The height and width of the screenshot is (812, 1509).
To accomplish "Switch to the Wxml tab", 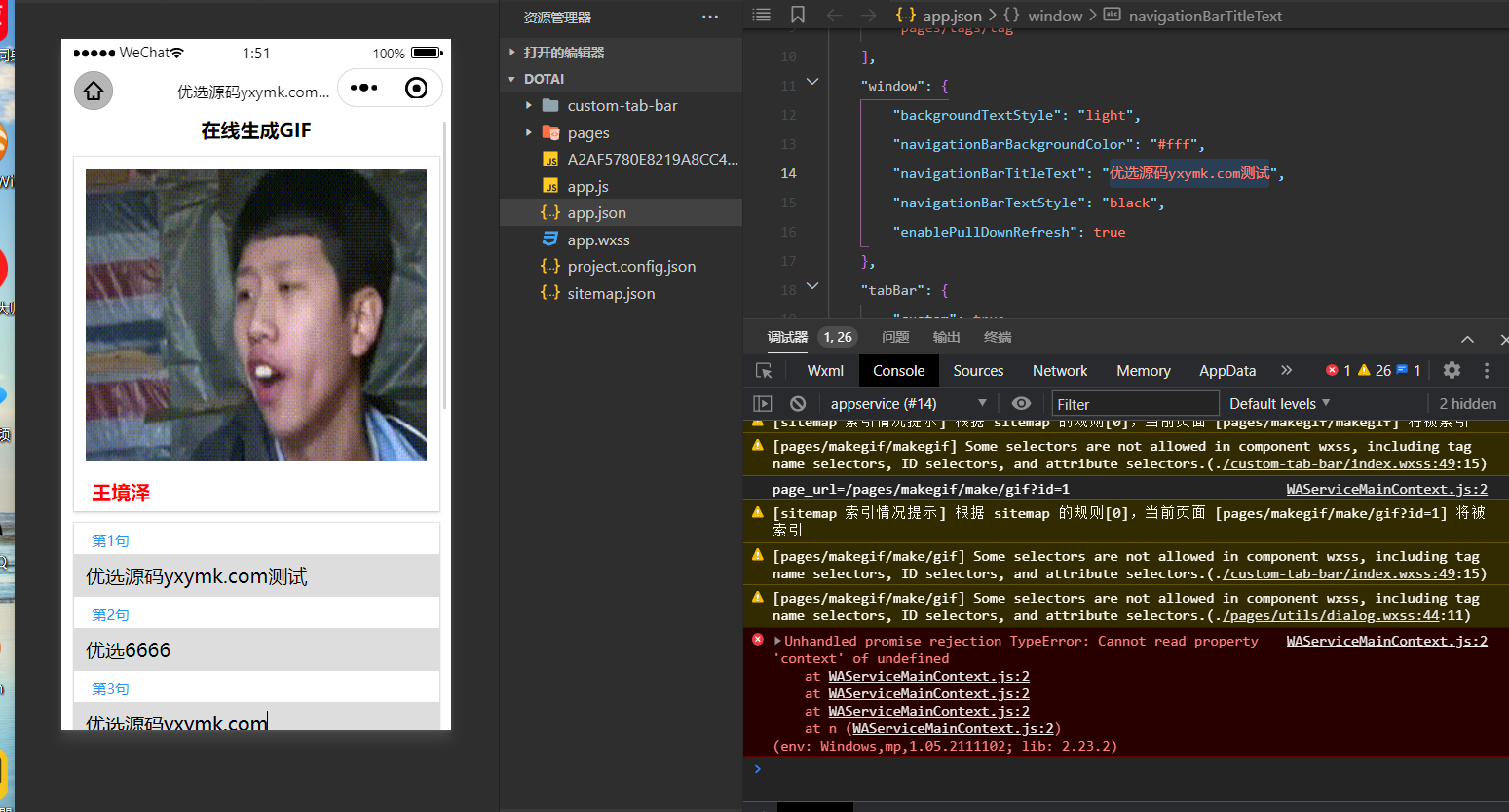I will point(825,371).
